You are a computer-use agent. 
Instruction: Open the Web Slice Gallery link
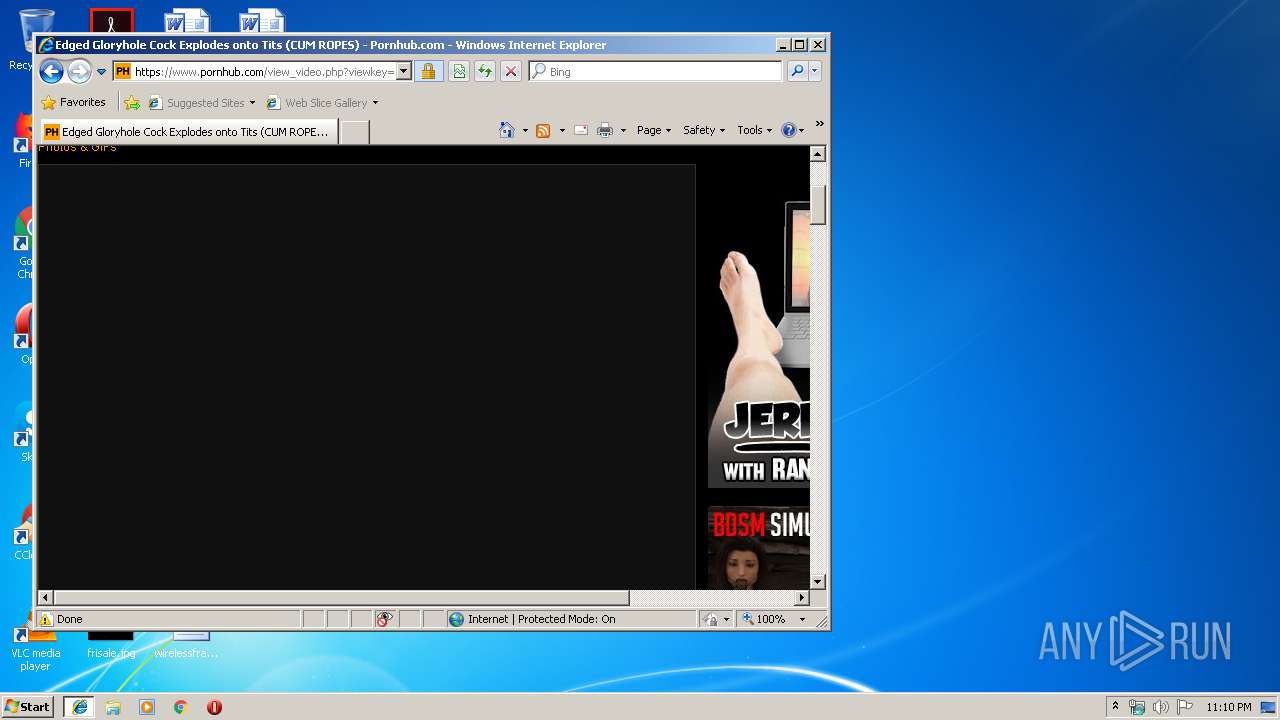(x=317, y=103)
